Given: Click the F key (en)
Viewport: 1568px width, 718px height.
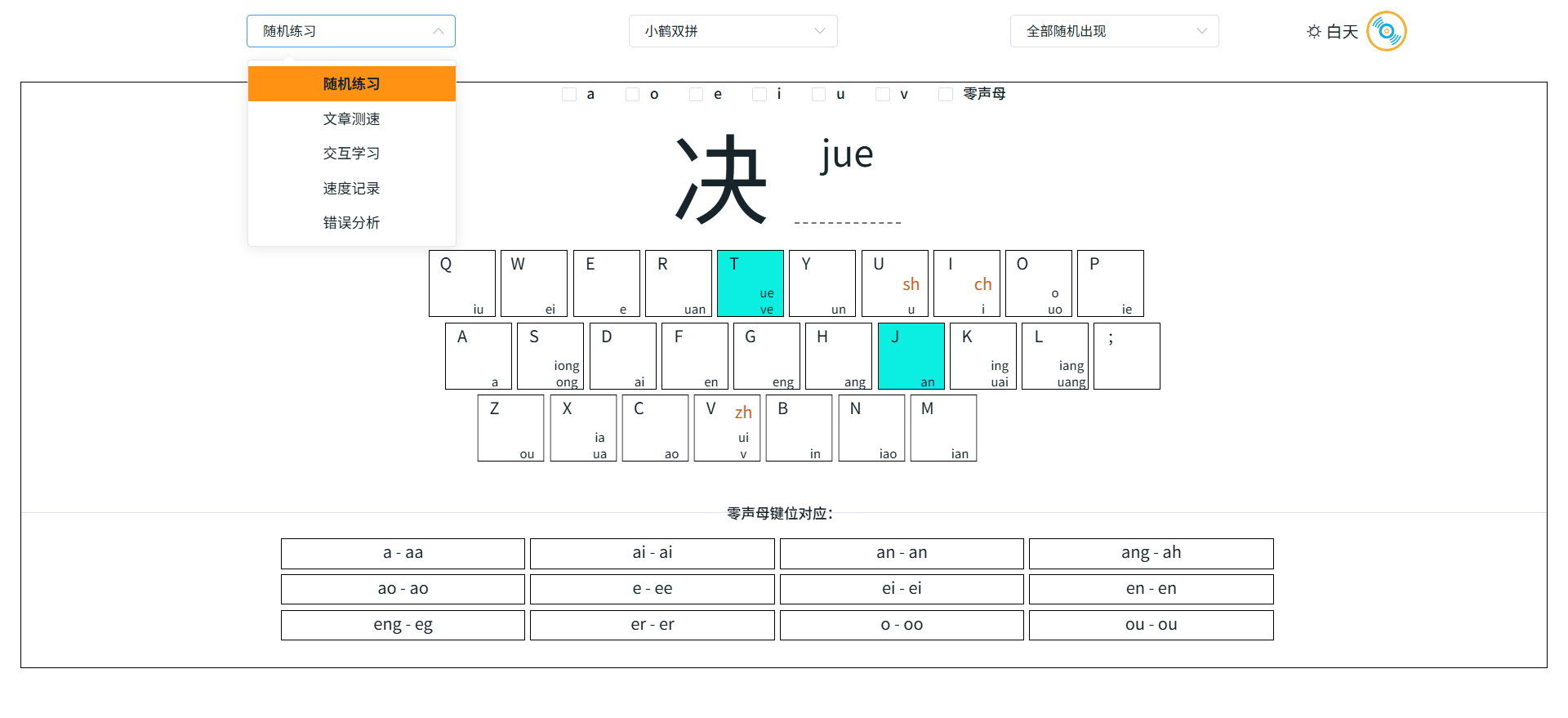Looking at the screenshot, I should click(695, 356).
